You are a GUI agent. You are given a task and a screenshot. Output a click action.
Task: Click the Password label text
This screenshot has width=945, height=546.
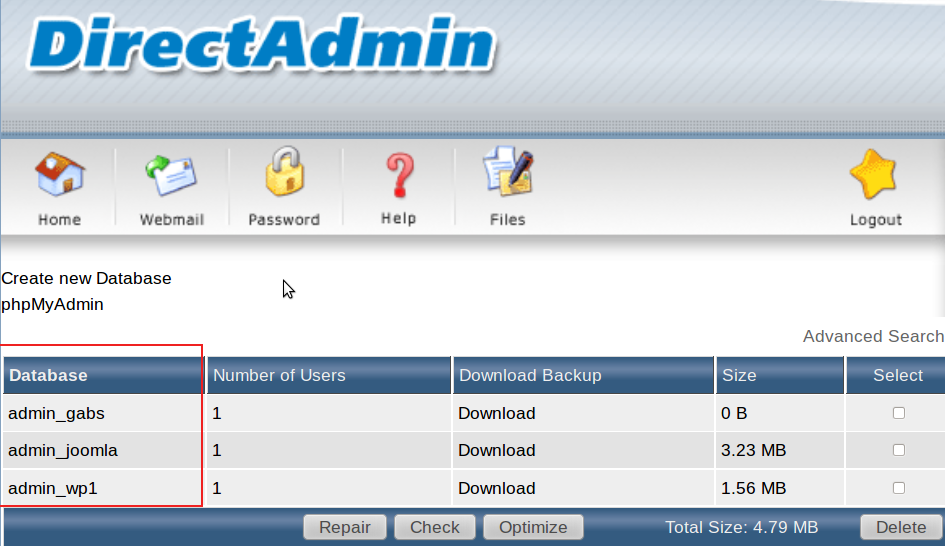284,220
